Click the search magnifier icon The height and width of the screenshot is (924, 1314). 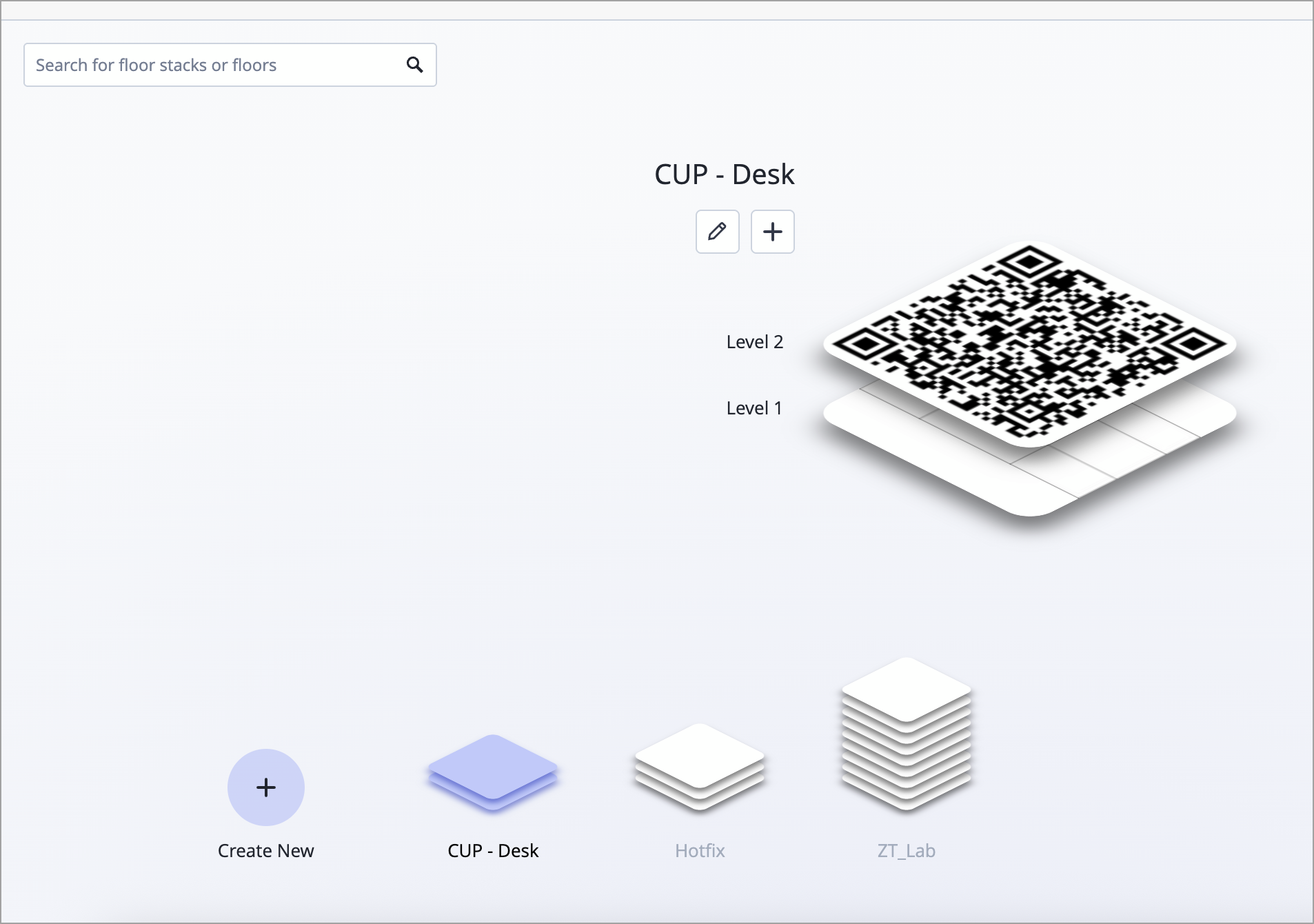click(414, 65)
